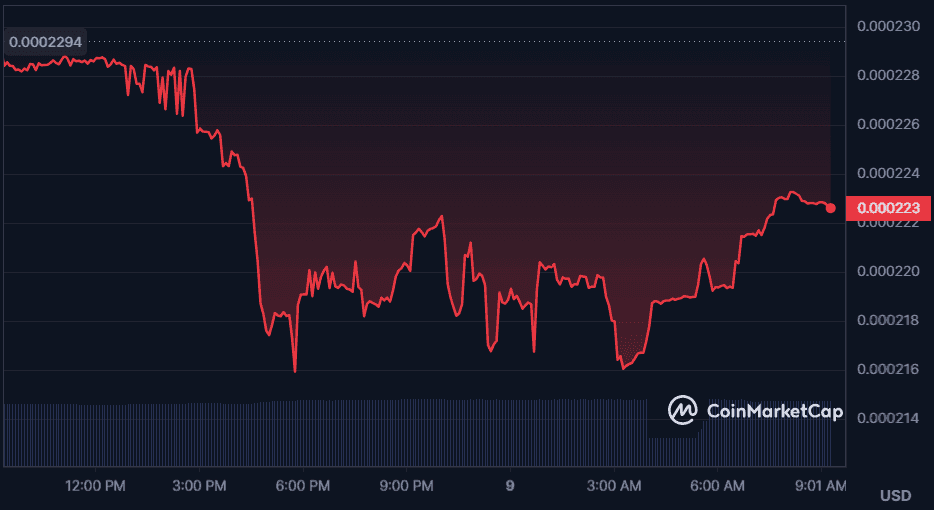Click the 9:01 AM time label

(x=821, y=486)
